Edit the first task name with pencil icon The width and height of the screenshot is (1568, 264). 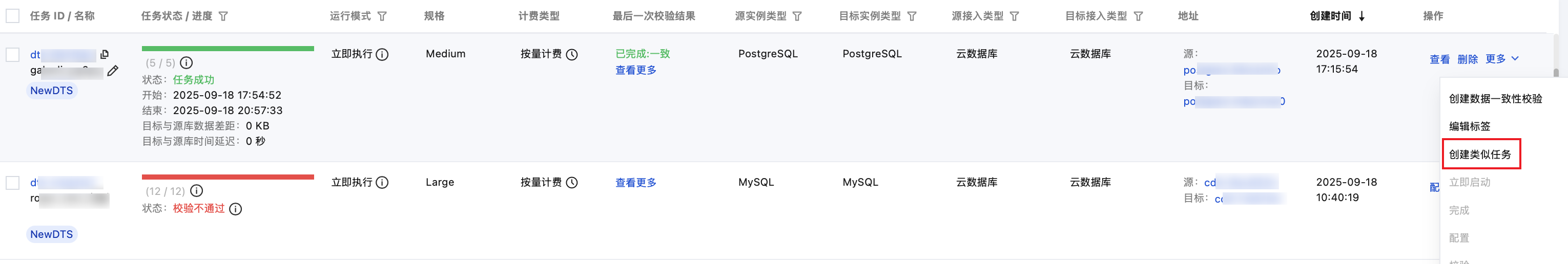[113, 71]
